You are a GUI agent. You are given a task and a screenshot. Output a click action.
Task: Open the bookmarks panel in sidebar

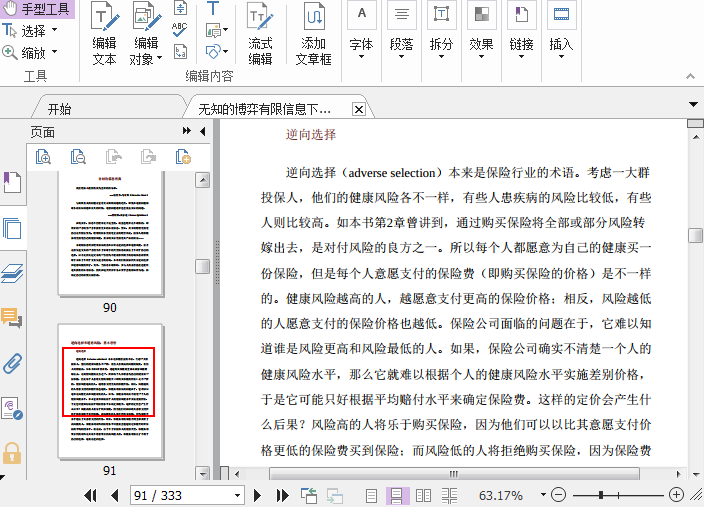point(12,183)
